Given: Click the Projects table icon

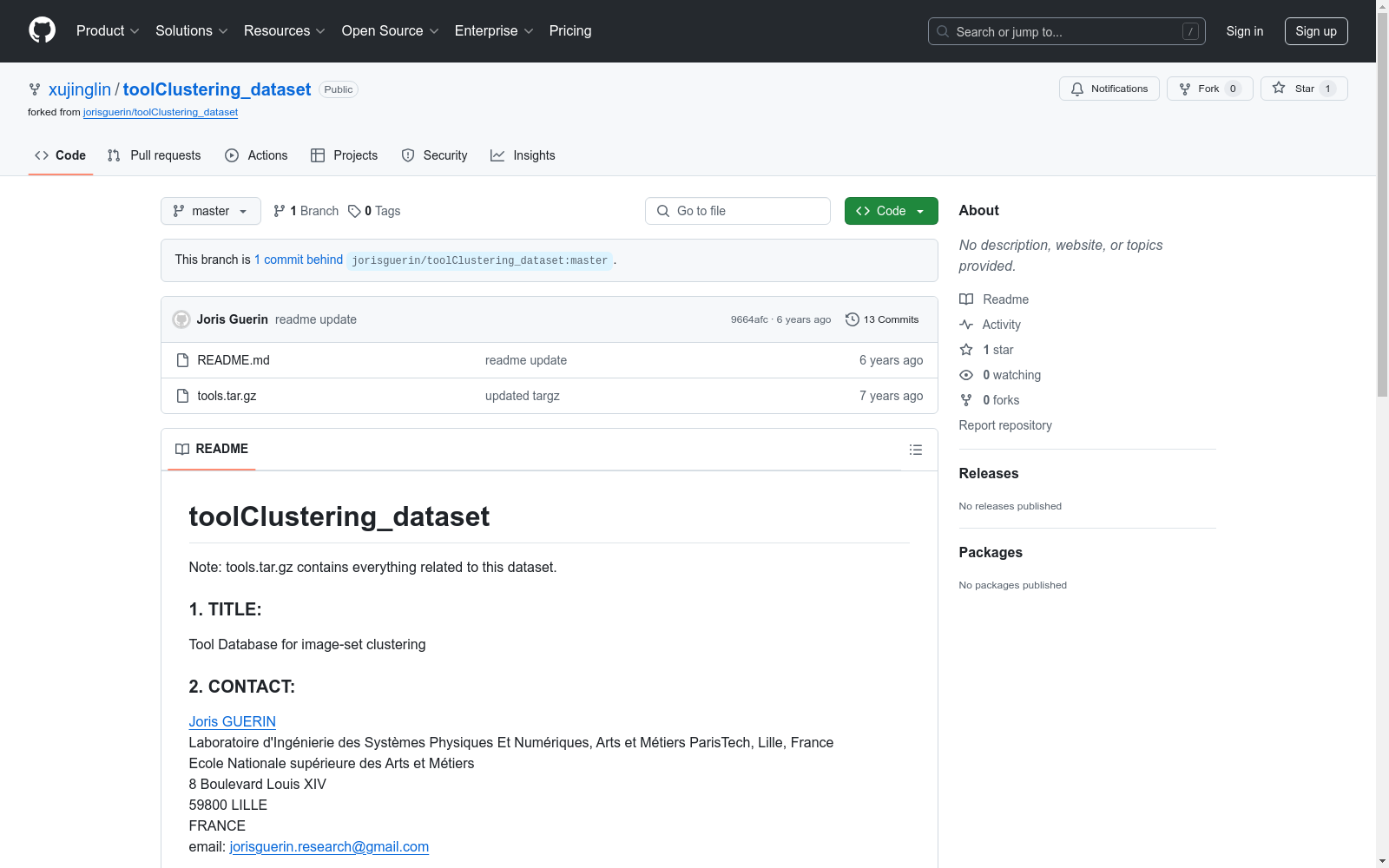Looking at the screenshot, I should [318, 155].
